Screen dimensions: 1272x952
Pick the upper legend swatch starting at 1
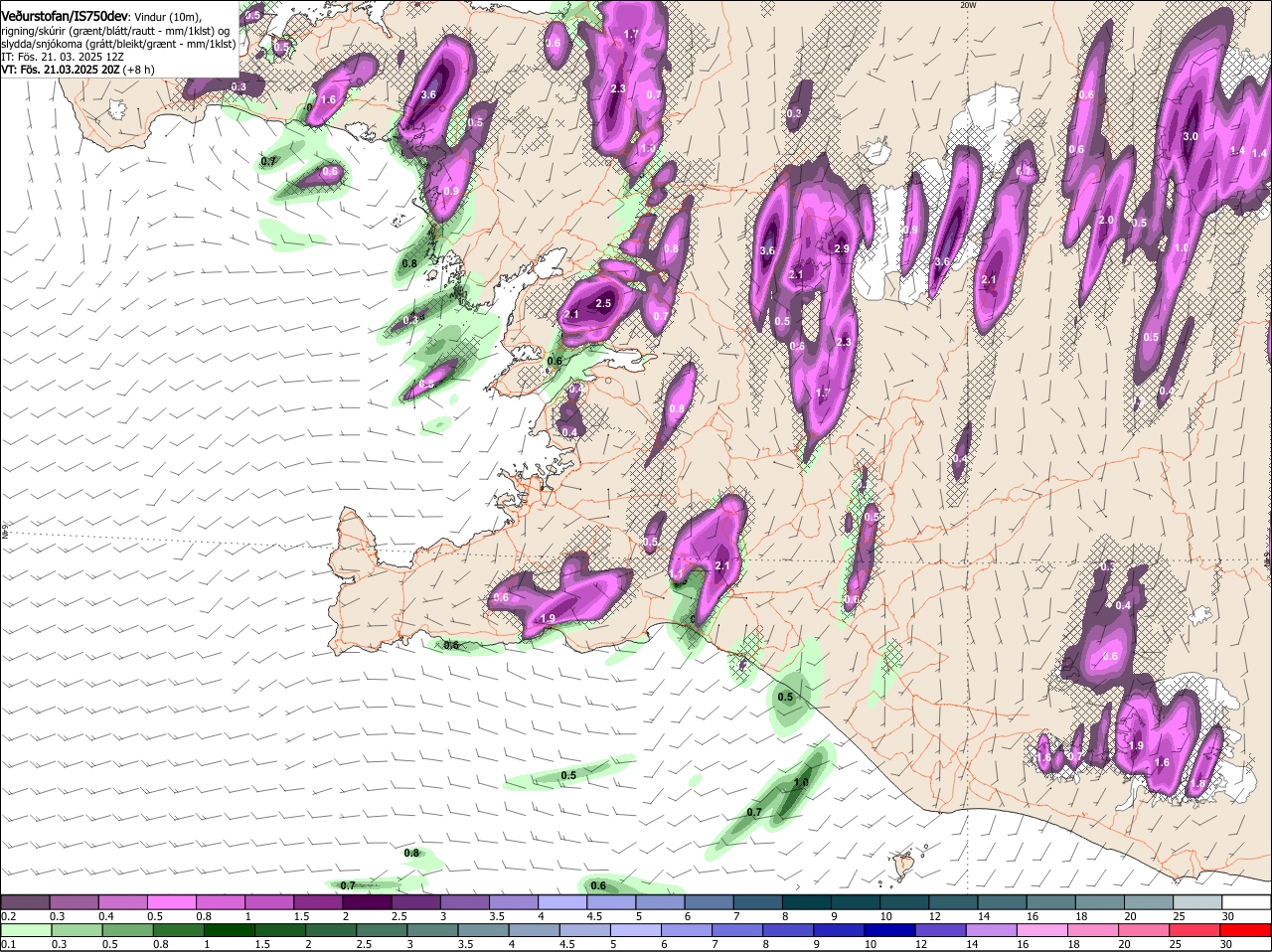pos(268,901)
